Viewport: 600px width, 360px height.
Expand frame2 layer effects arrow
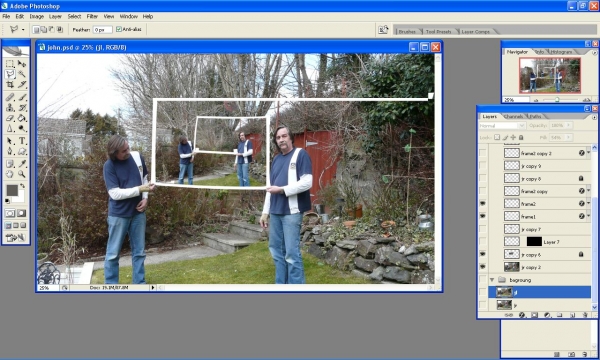pyautogui.click(x=589, y=204)
